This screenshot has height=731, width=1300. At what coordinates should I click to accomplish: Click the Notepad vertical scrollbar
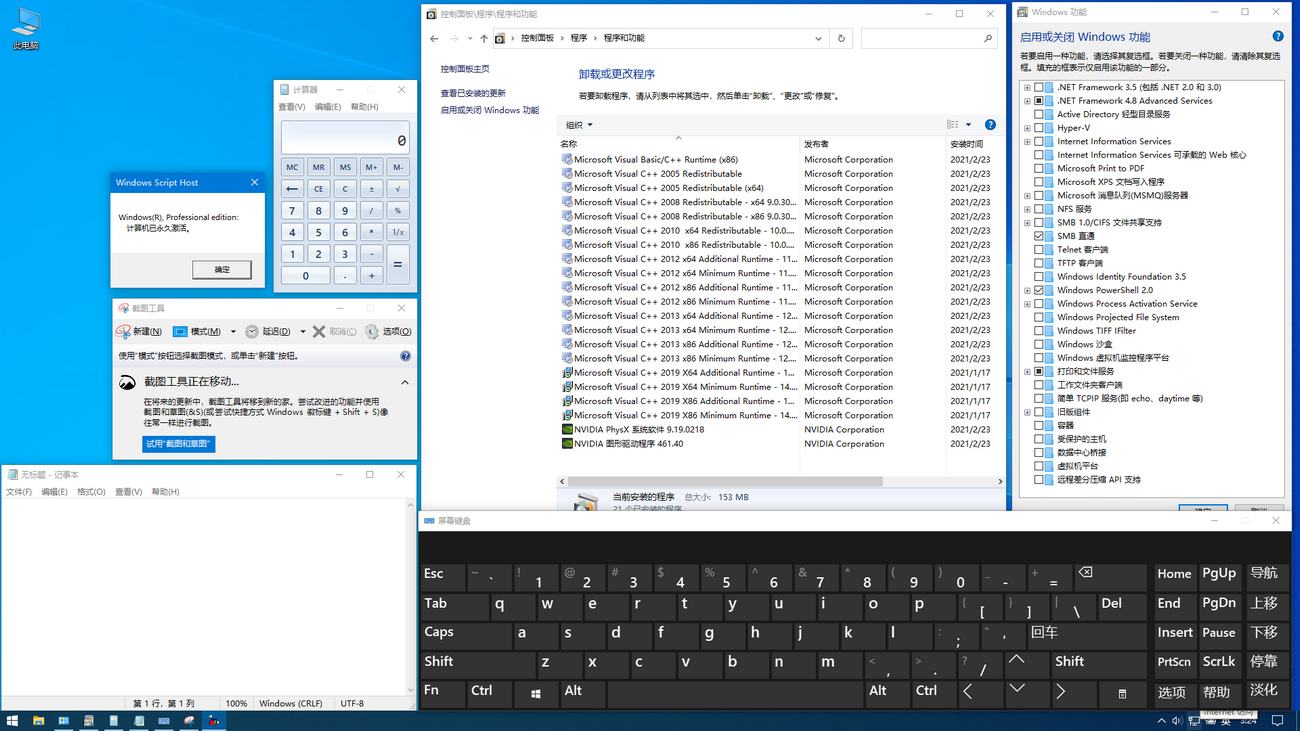pos(410,598)
